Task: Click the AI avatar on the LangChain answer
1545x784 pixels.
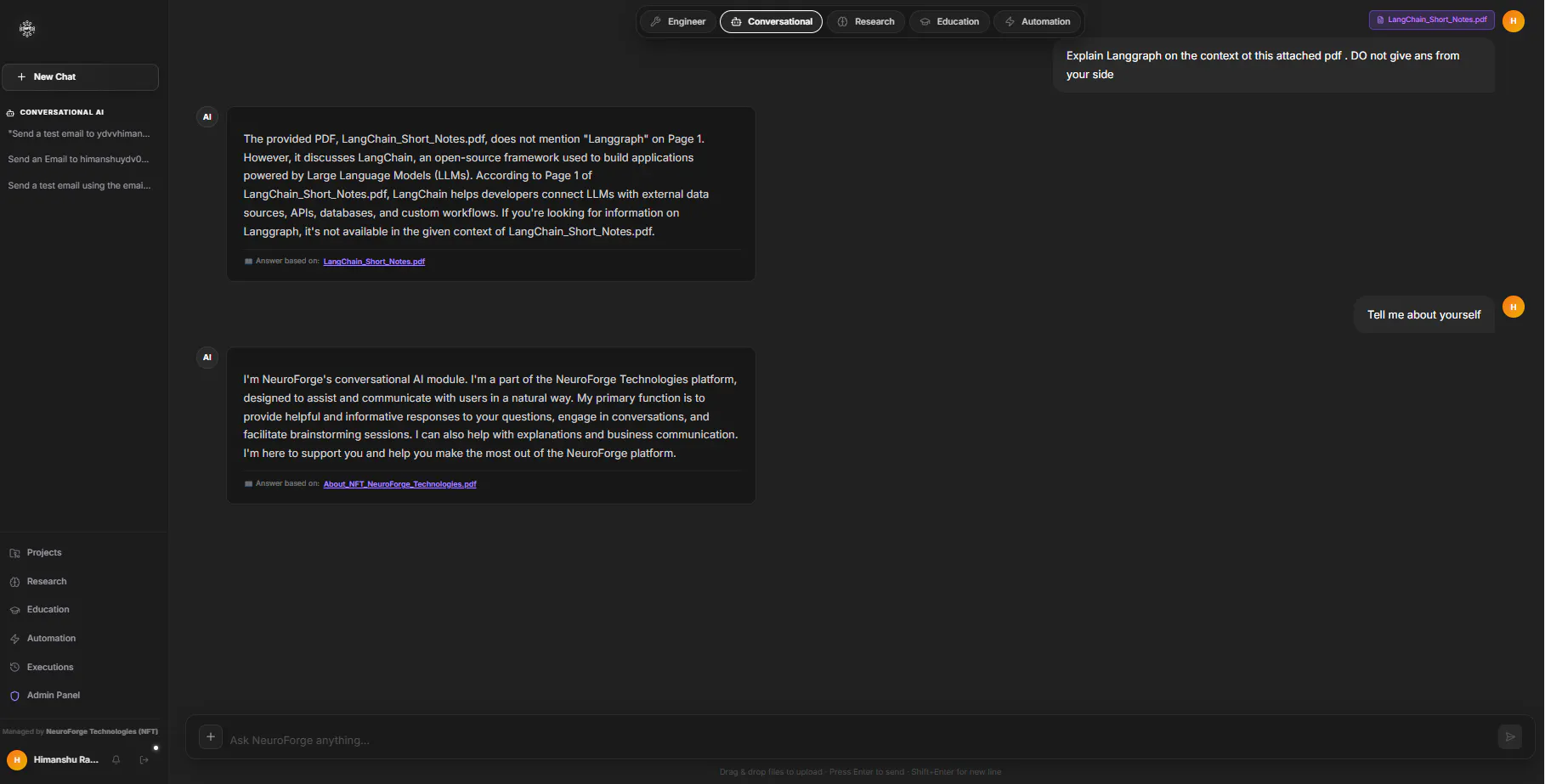Action: 207,116
